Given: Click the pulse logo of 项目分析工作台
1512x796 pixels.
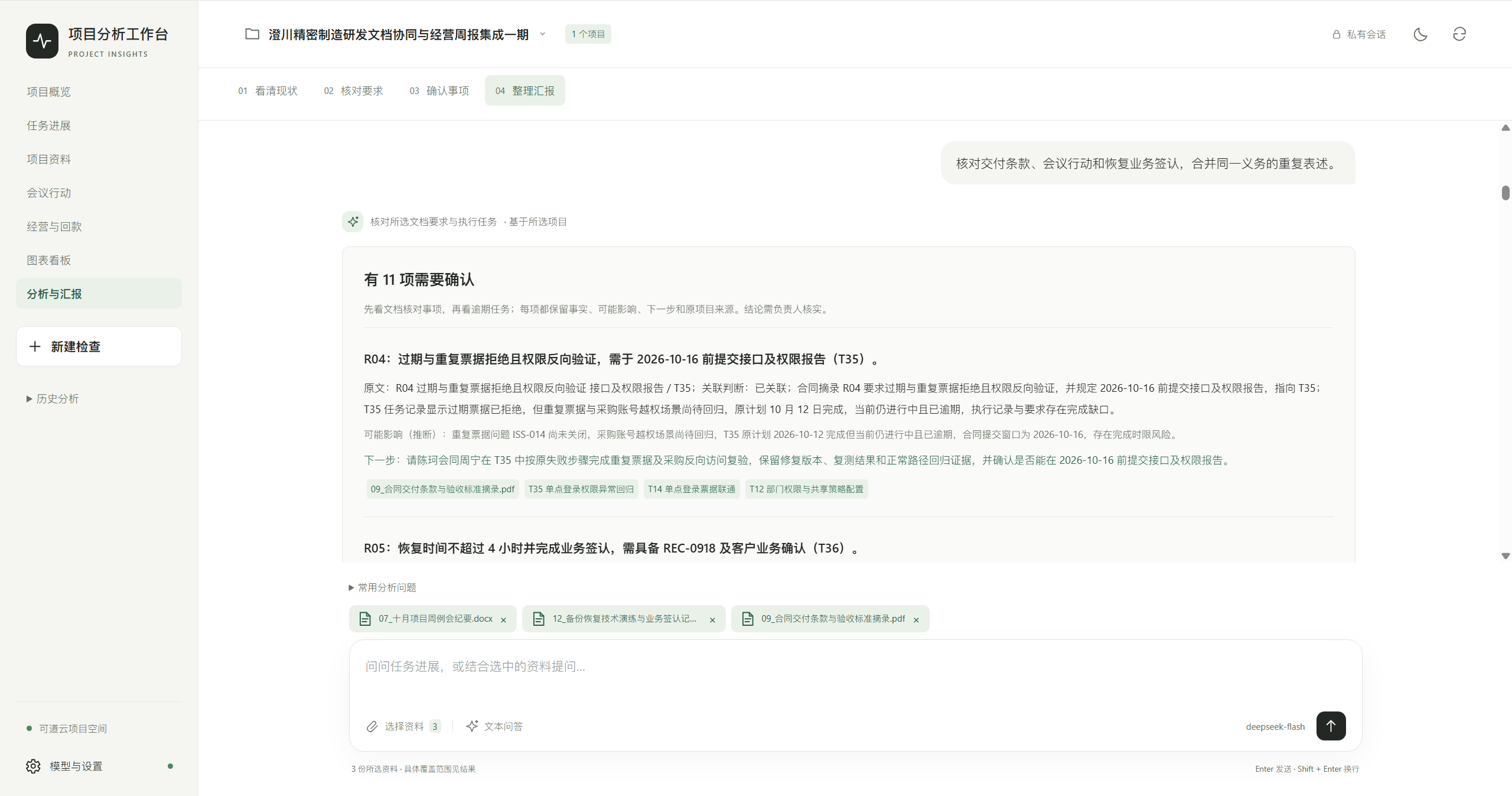Looking at the screenshot, I should tap(42, 41).
